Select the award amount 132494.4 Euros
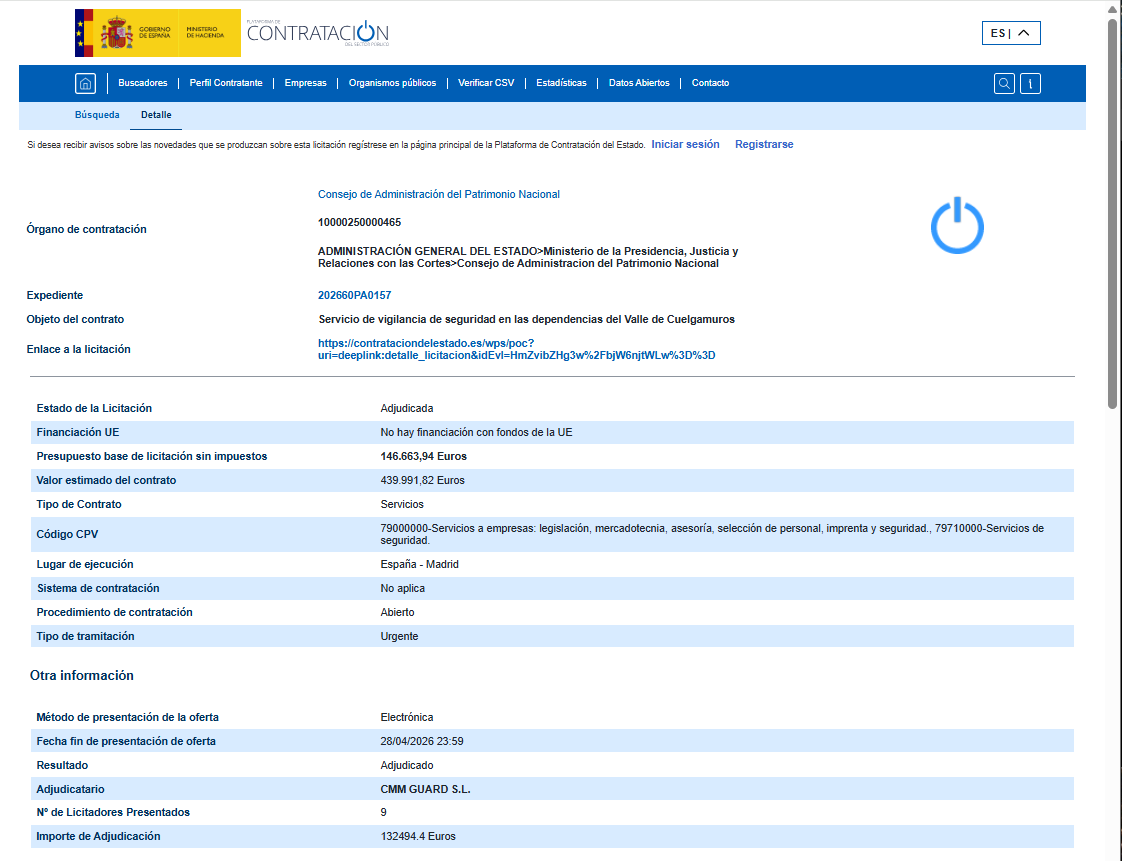 pyautogui.click(x=418, y=836)
